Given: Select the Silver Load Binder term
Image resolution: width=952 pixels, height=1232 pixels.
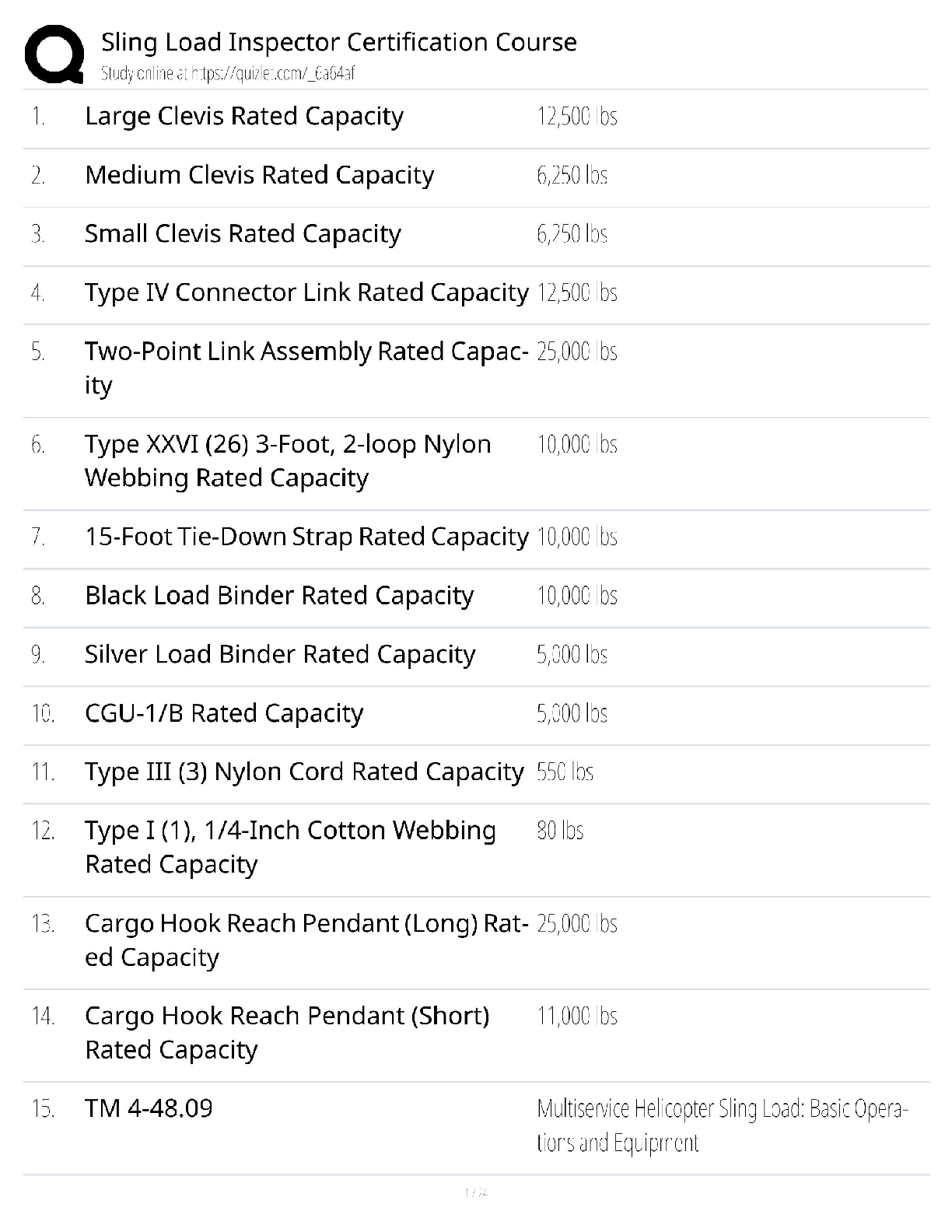Looking at the screenshot, I should tap(280, 655).
